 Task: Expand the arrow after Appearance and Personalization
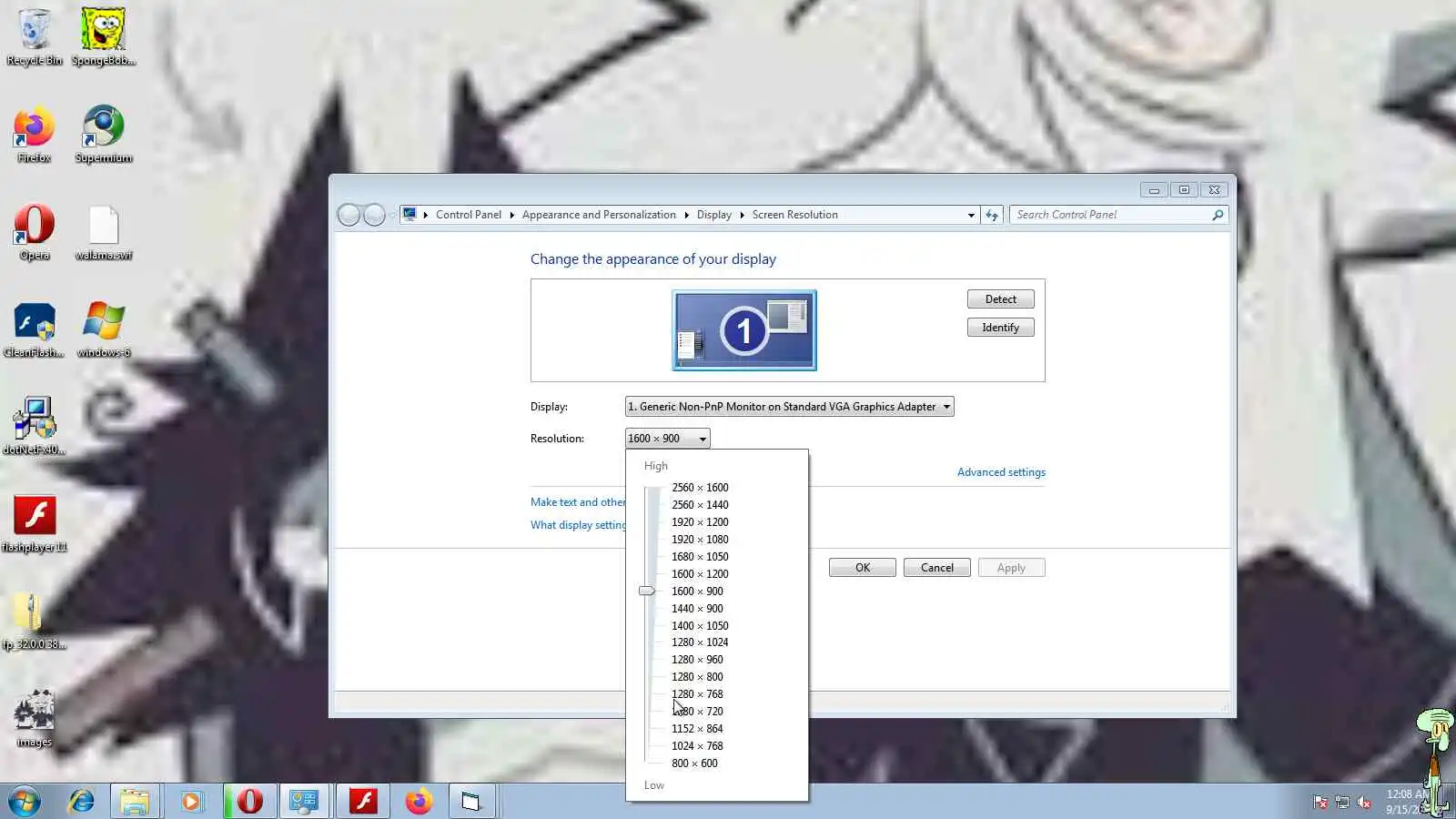[x=687, y=216]
